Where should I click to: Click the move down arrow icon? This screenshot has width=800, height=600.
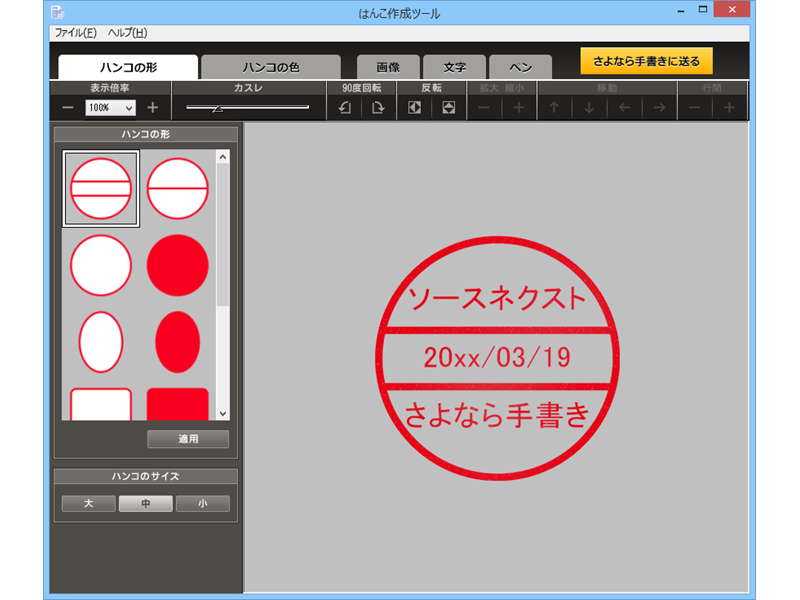(589, 108)
